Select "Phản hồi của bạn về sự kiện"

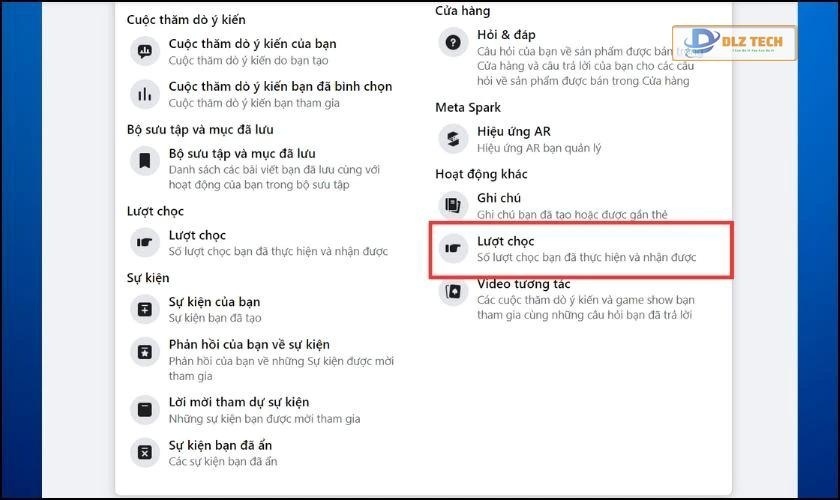tap(262, 360)
